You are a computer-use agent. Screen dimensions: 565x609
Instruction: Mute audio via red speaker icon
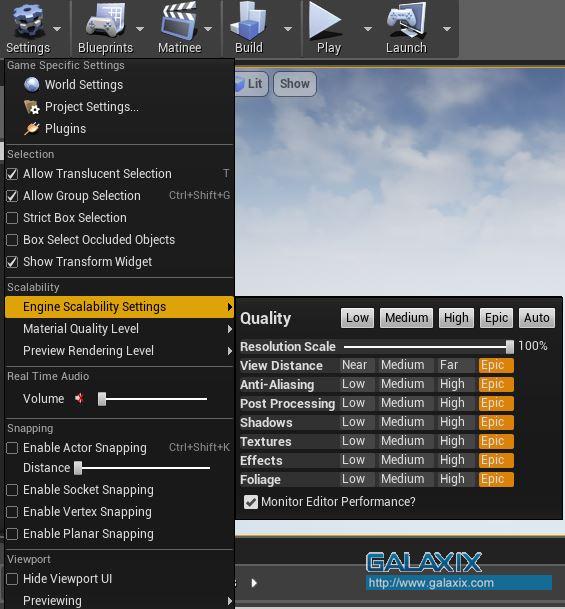[x=80, y=398]
